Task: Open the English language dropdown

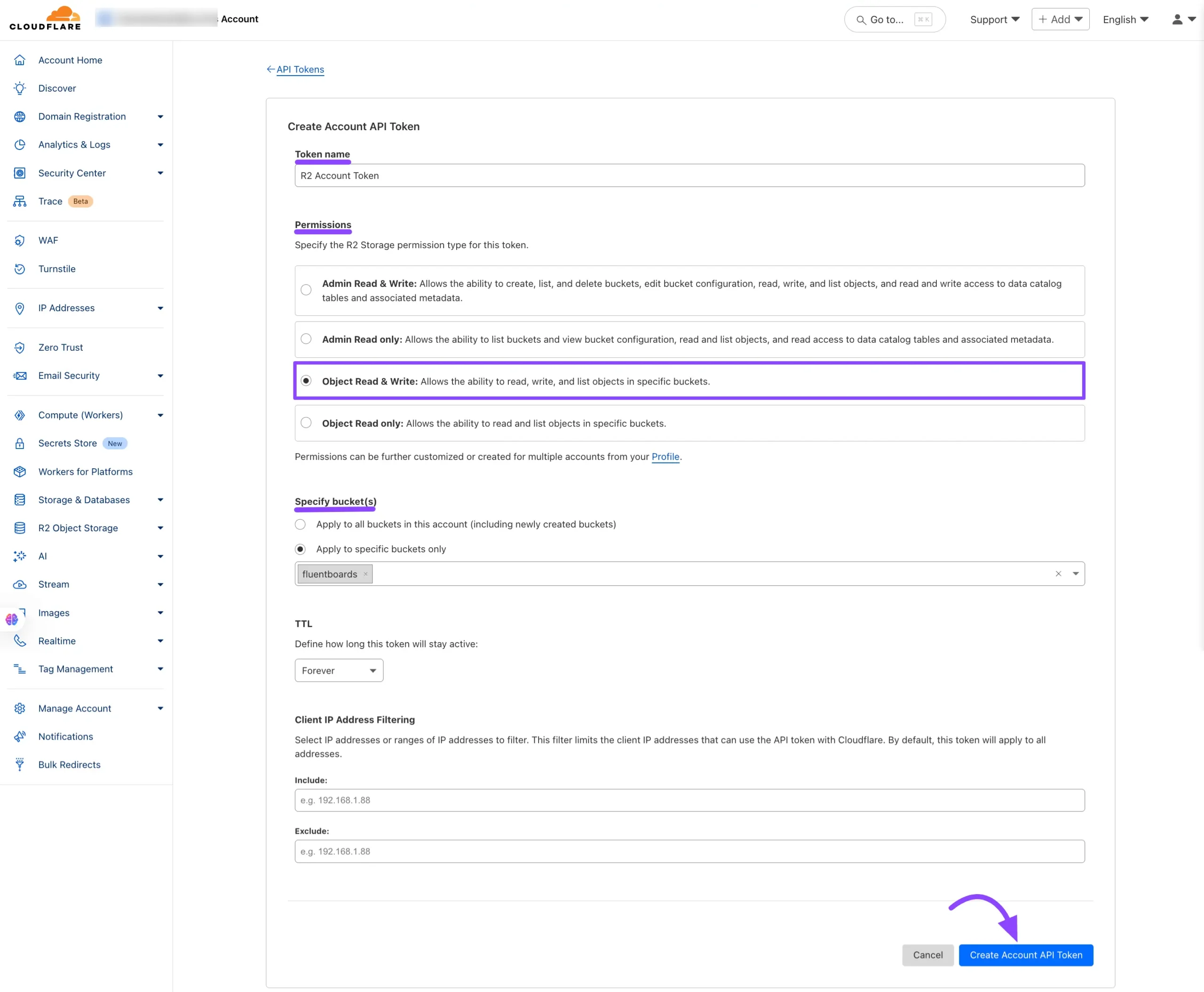Action: point(1125,19)
